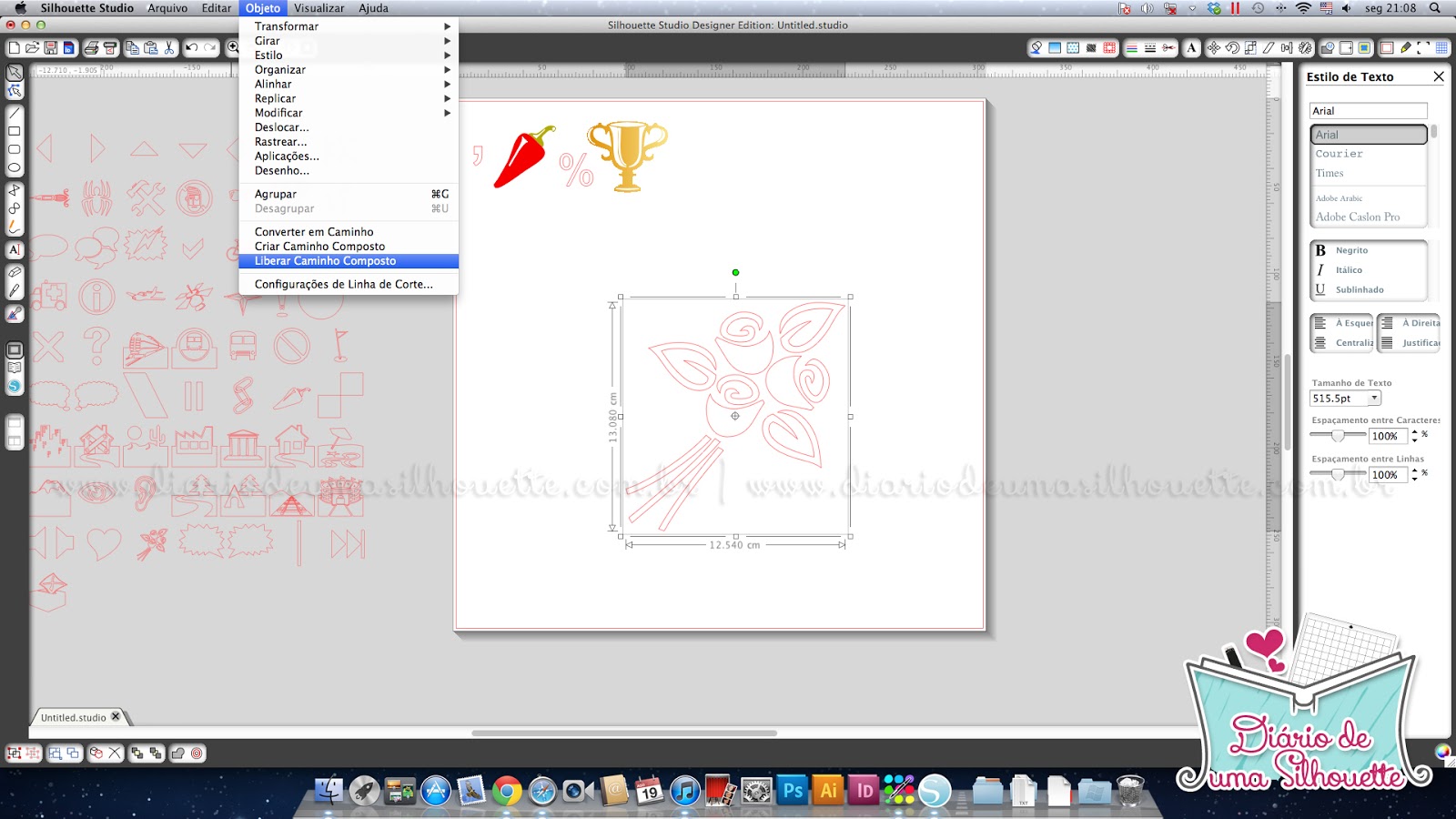
Task: Open Configurações de Linha de Corte
Action: [x=349, y=285]
